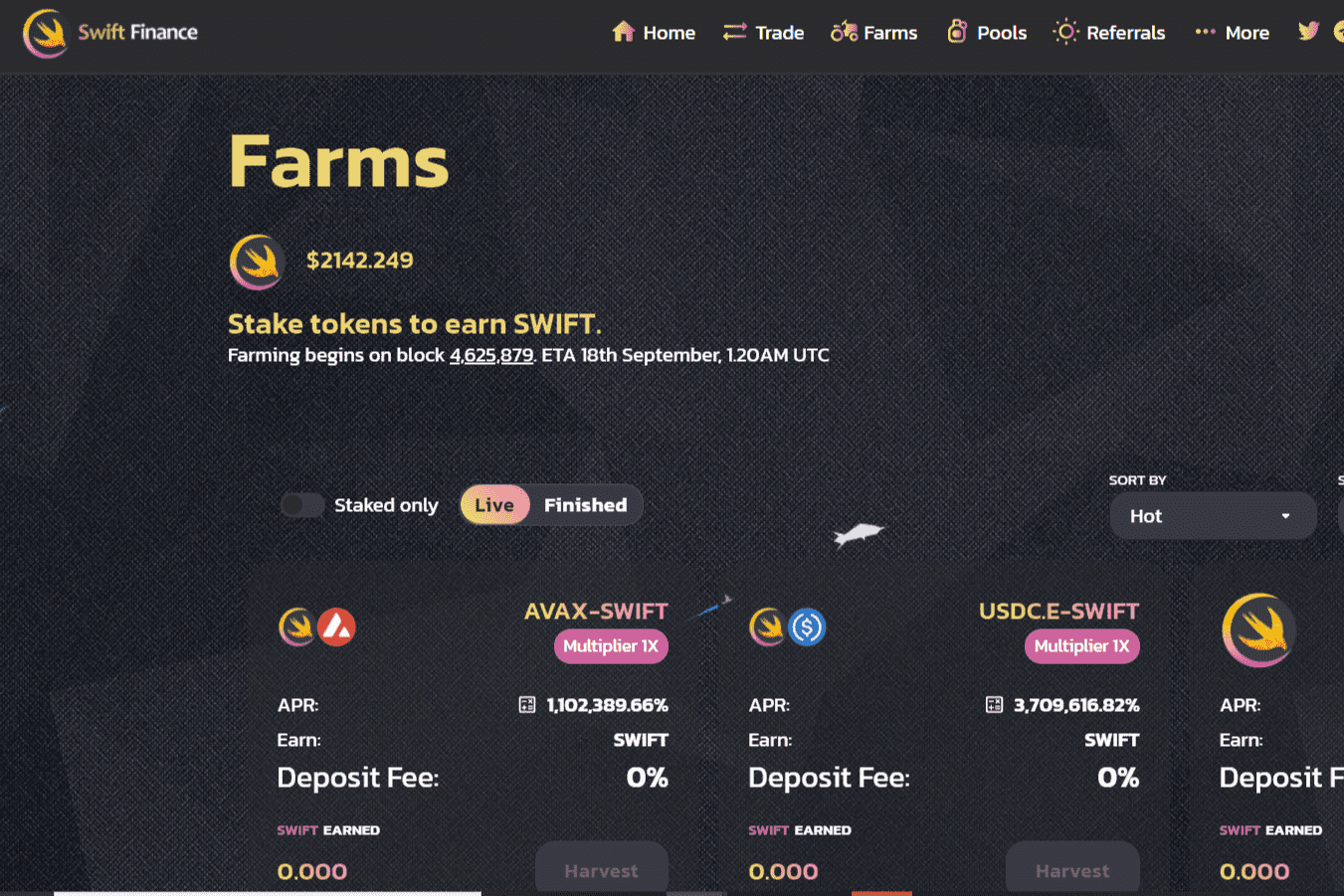Click the block number 4,625,879 link
This screenshot has height=896, width=1344.
(491, 355)
